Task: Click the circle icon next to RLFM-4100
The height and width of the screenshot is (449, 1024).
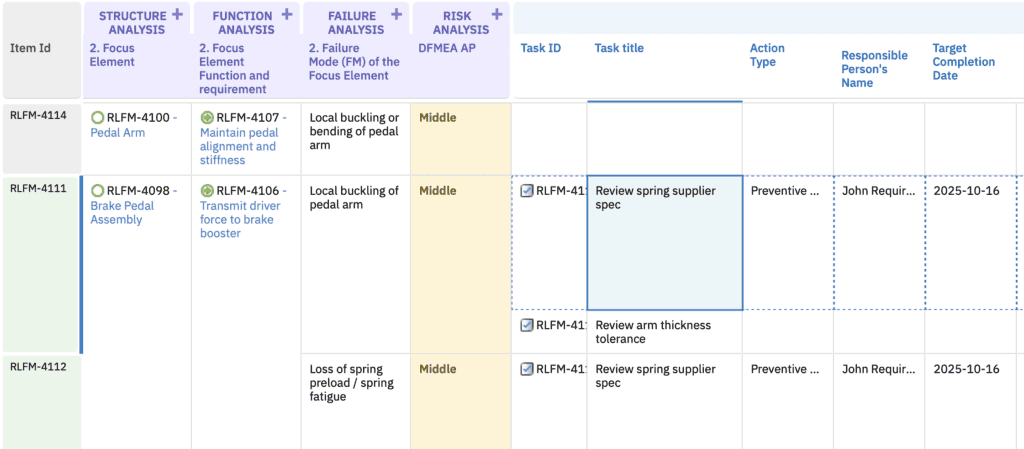Action: 97,118
